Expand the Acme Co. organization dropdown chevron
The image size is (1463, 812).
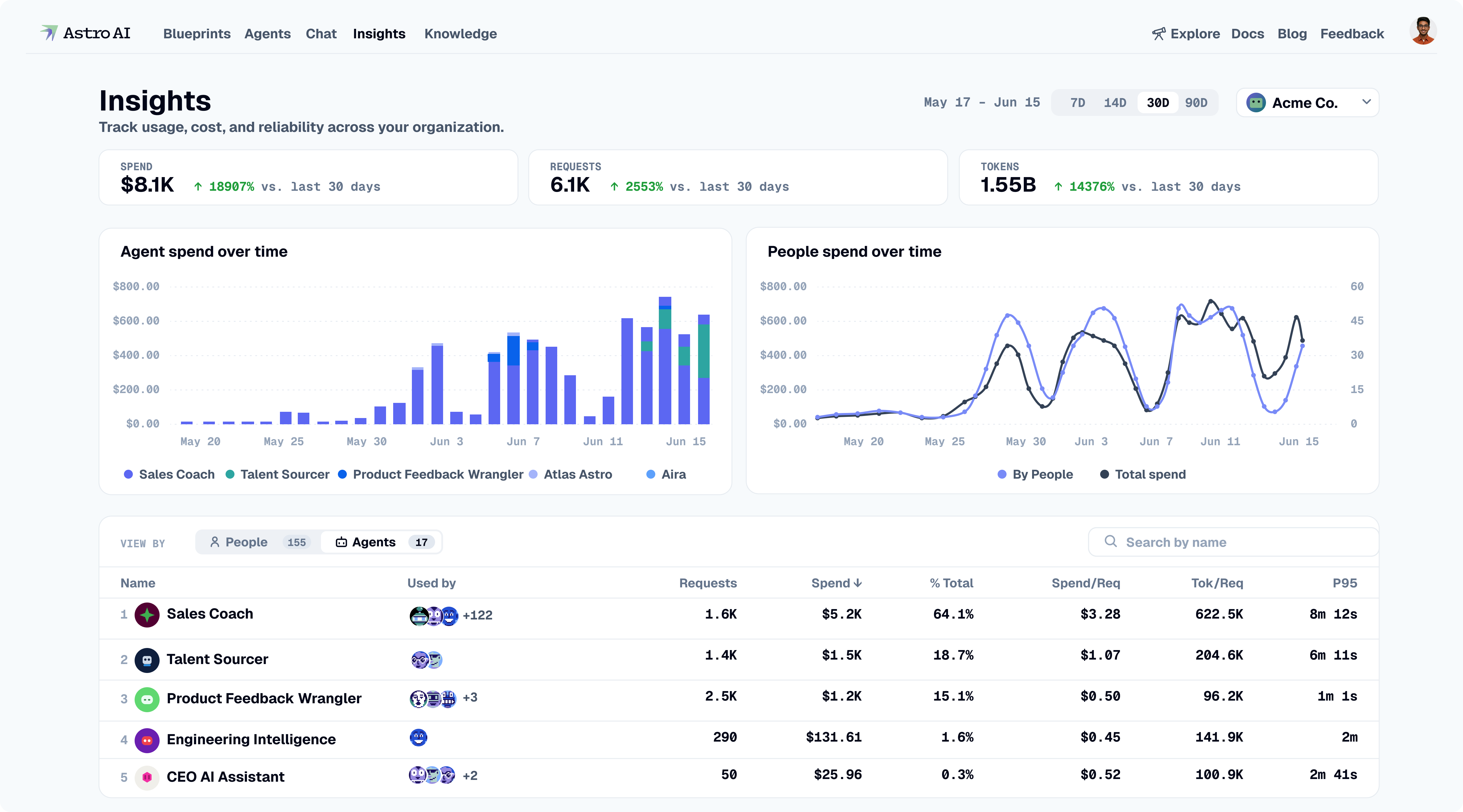[1366, 102]
